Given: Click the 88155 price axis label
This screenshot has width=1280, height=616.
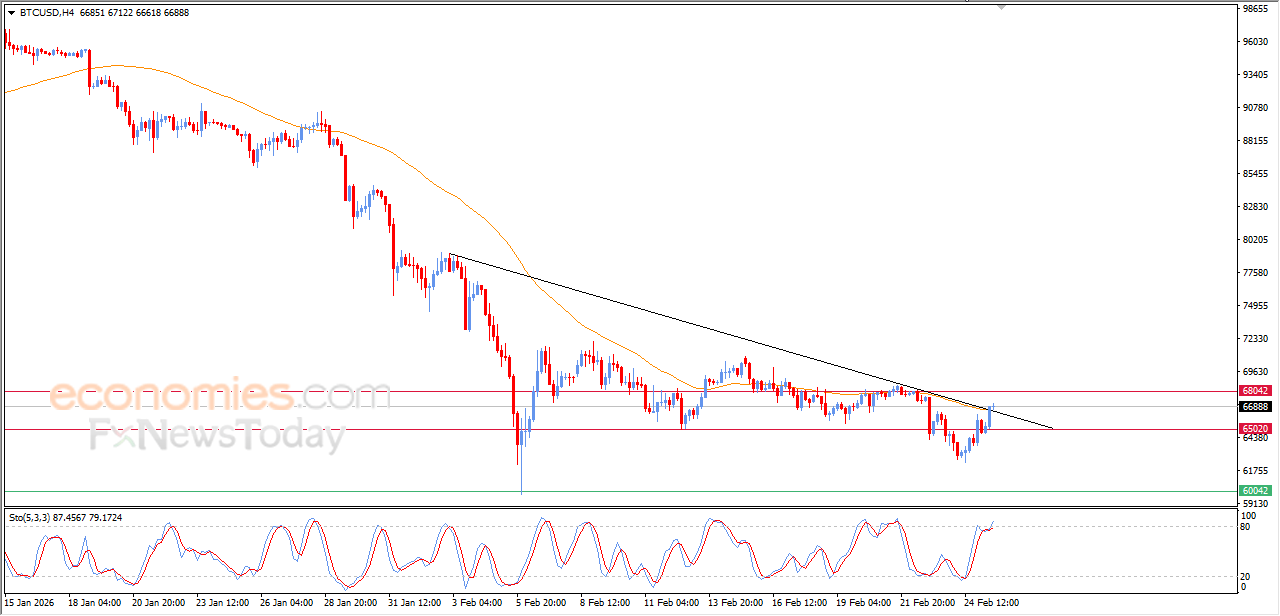Looking at the screenshot, I should 1256,141.
